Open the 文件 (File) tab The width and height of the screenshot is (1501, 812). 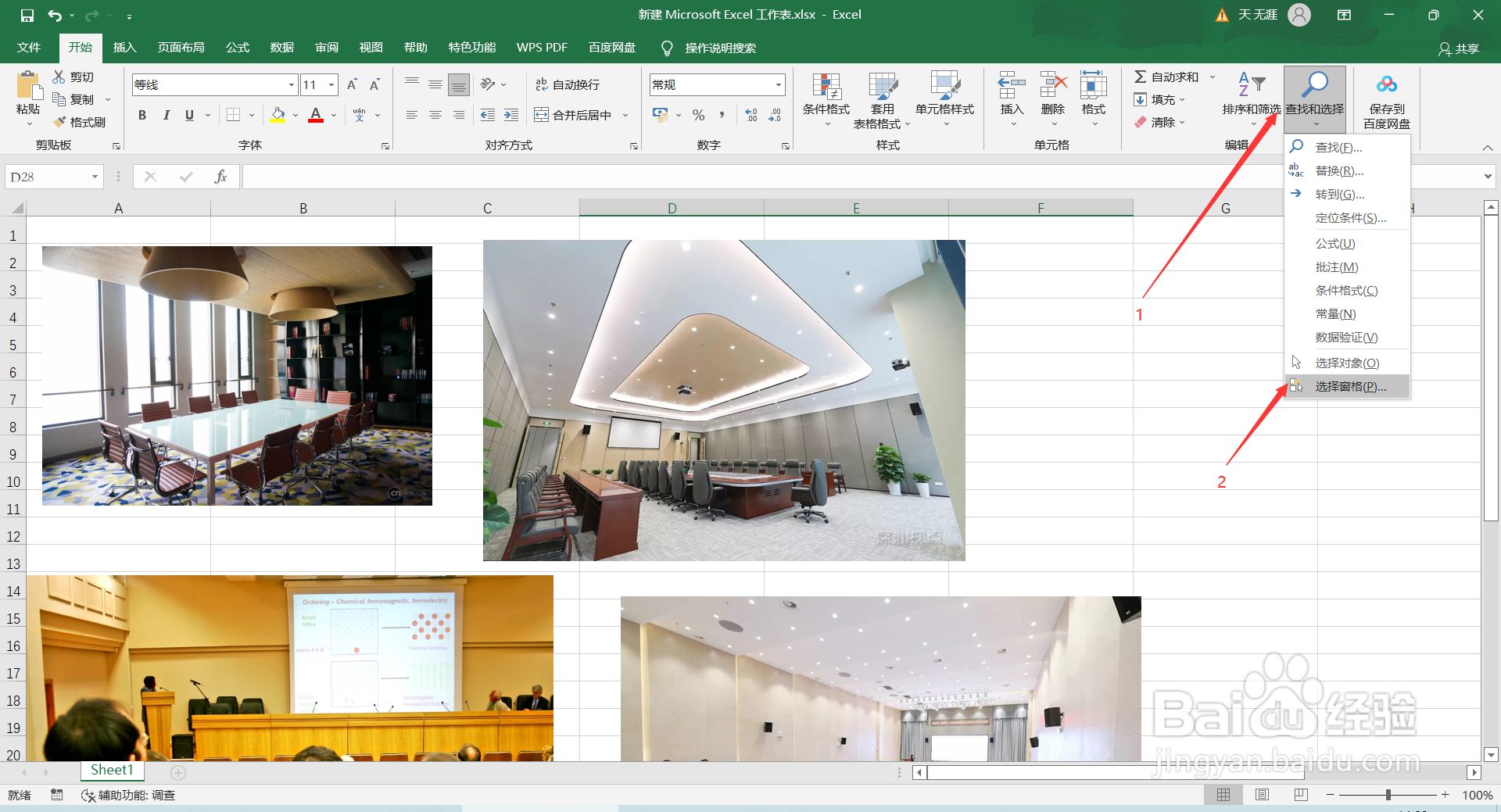pos(29,48)
